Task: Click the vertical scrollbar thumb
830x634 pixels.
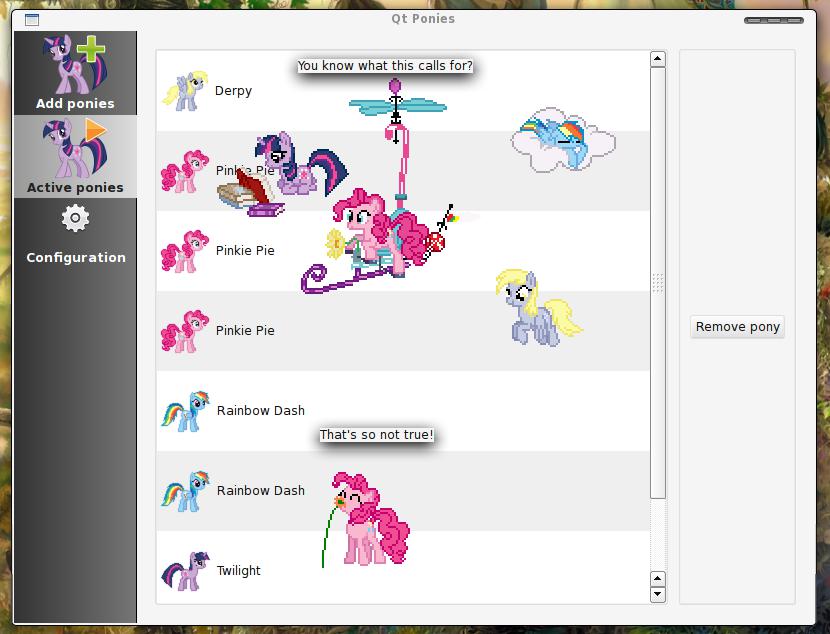Action: point(657,282)
